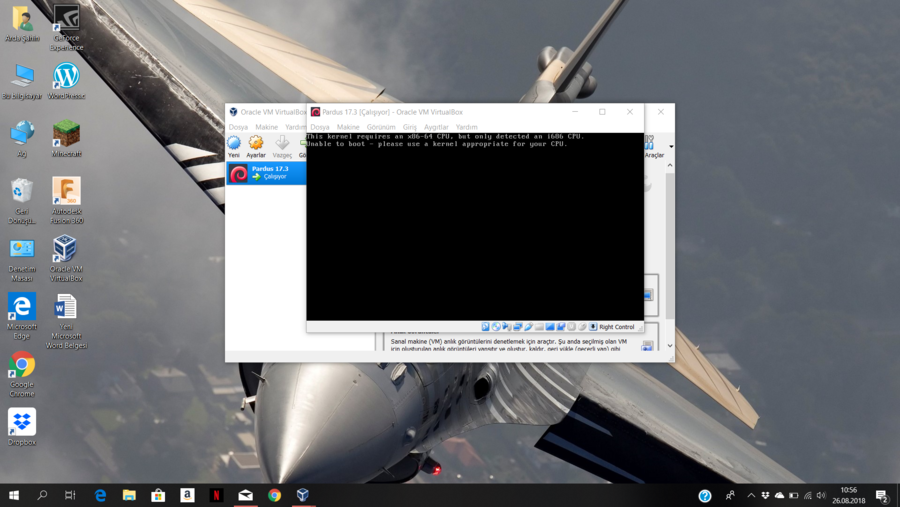Open Denetim Masası desktop icon

pos(22,260)
